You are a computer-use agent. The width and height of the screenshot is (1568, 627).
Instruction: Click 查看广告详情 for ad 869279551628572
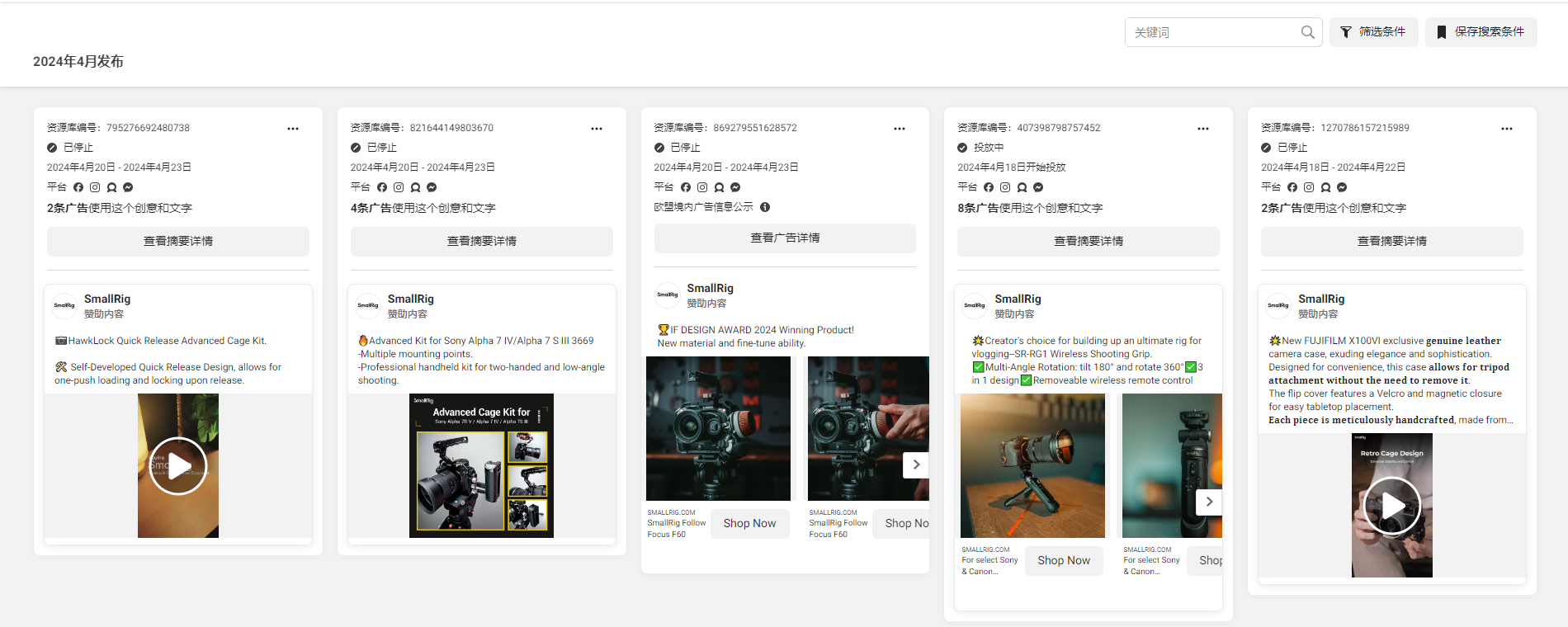[785, 238]
